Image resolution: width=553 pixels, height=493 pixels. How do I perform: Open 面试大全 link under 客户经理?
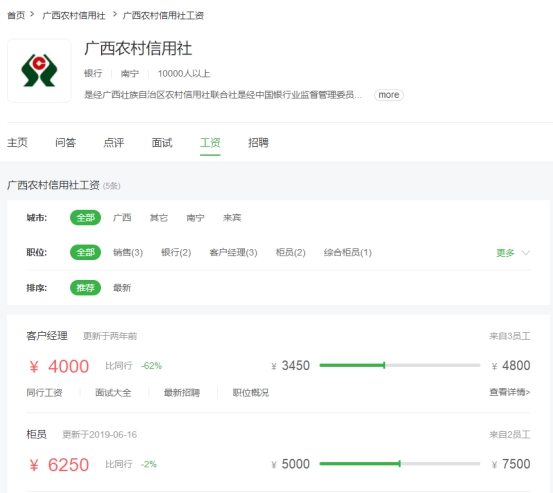[x=113, y=392]
